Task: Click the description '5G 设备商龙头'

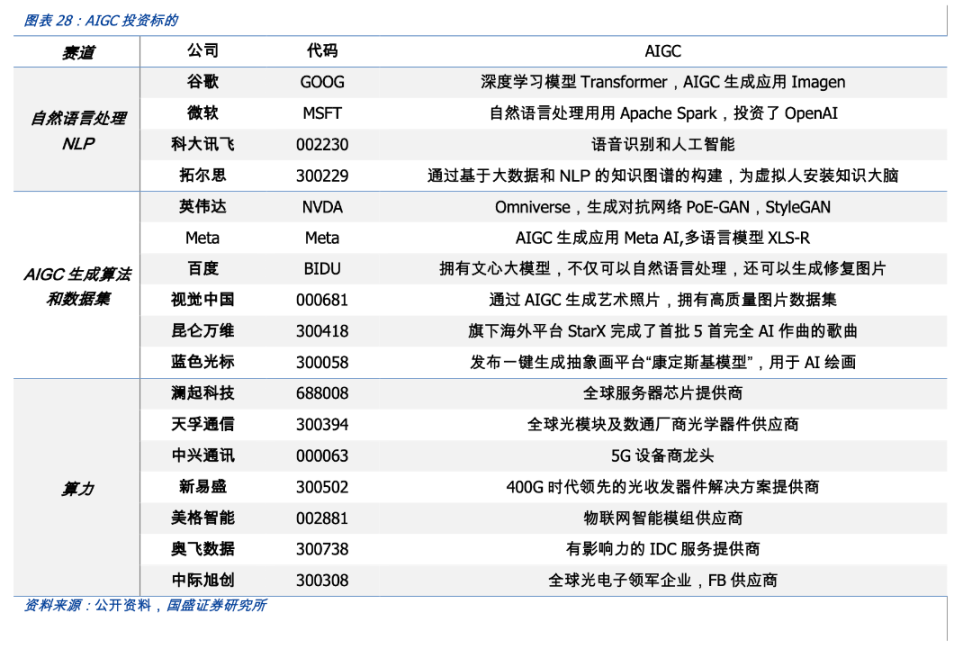Action: tap(663, 456)
